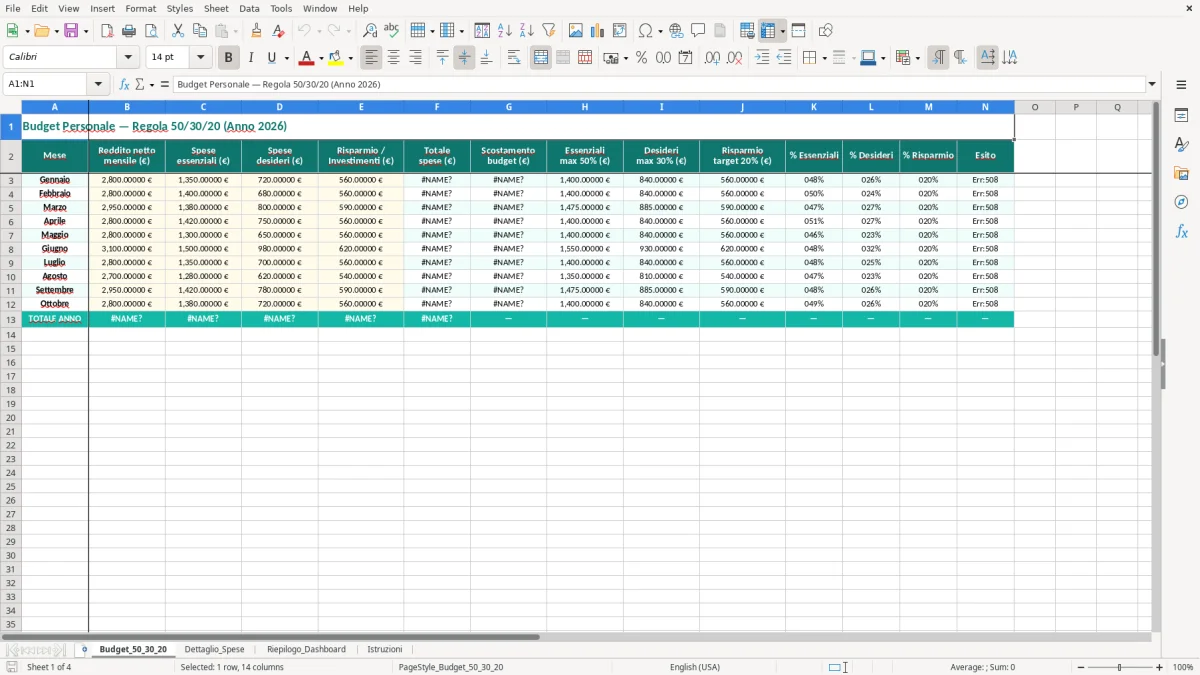
Task: Switch to Riepilogo_Dashboard sheet tab
Action: pyautogui.click(x=306, y=649)
